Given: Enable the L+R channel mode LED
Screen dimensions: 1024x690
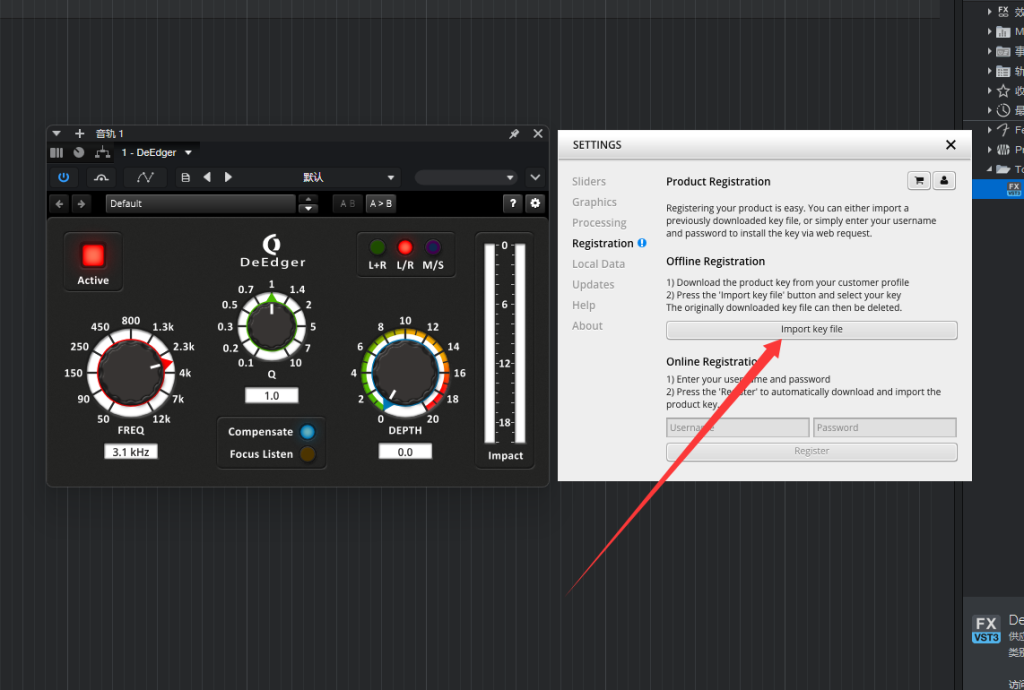Looking at the screenshot, I should pyautogui.click(x=377, y=247).
